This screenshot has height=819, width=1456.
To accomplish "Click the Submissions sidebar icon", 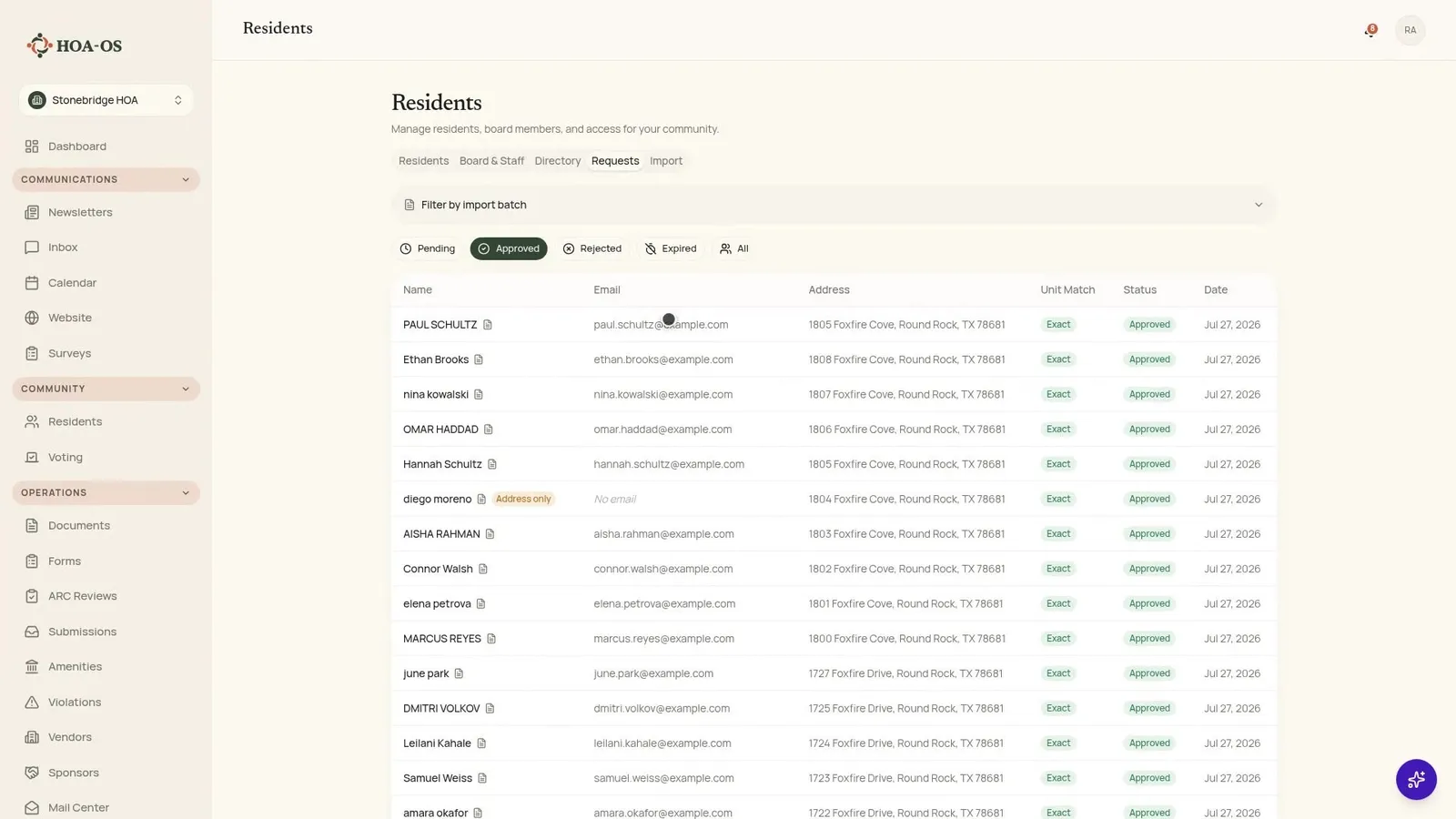I will coord(32,632).
